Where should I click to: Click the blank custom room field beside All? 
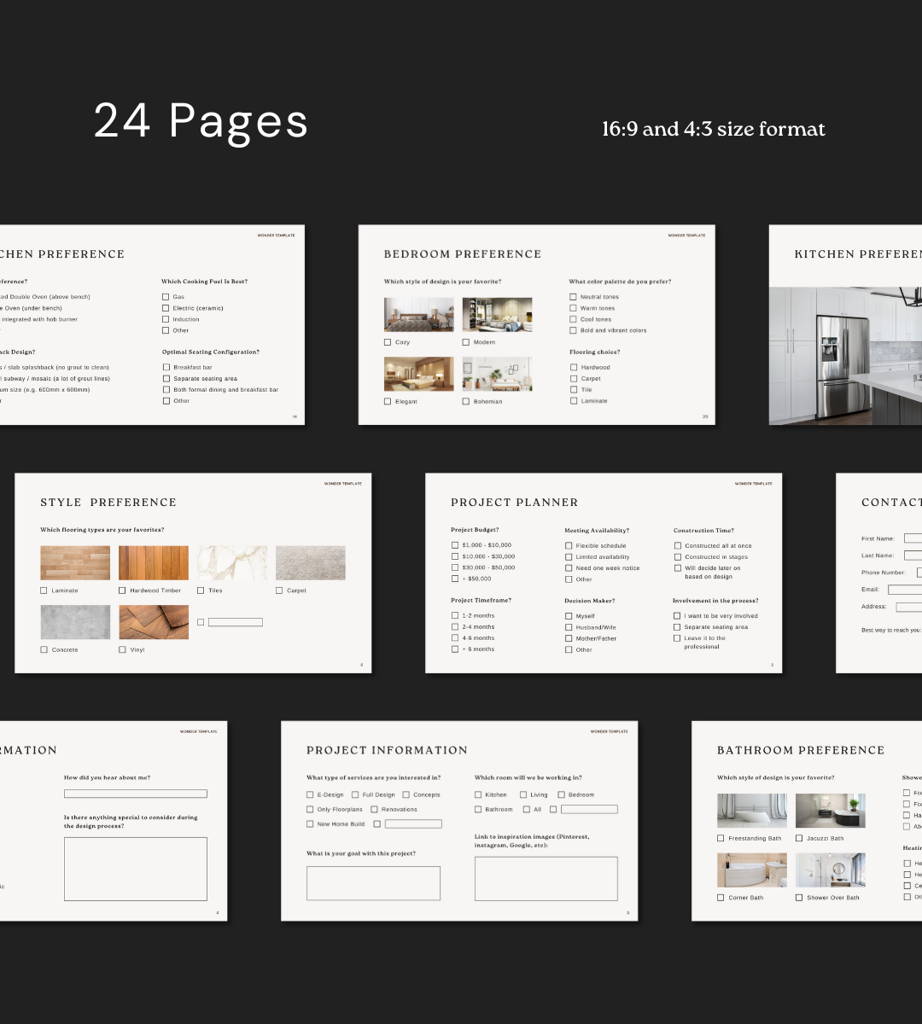589,809
